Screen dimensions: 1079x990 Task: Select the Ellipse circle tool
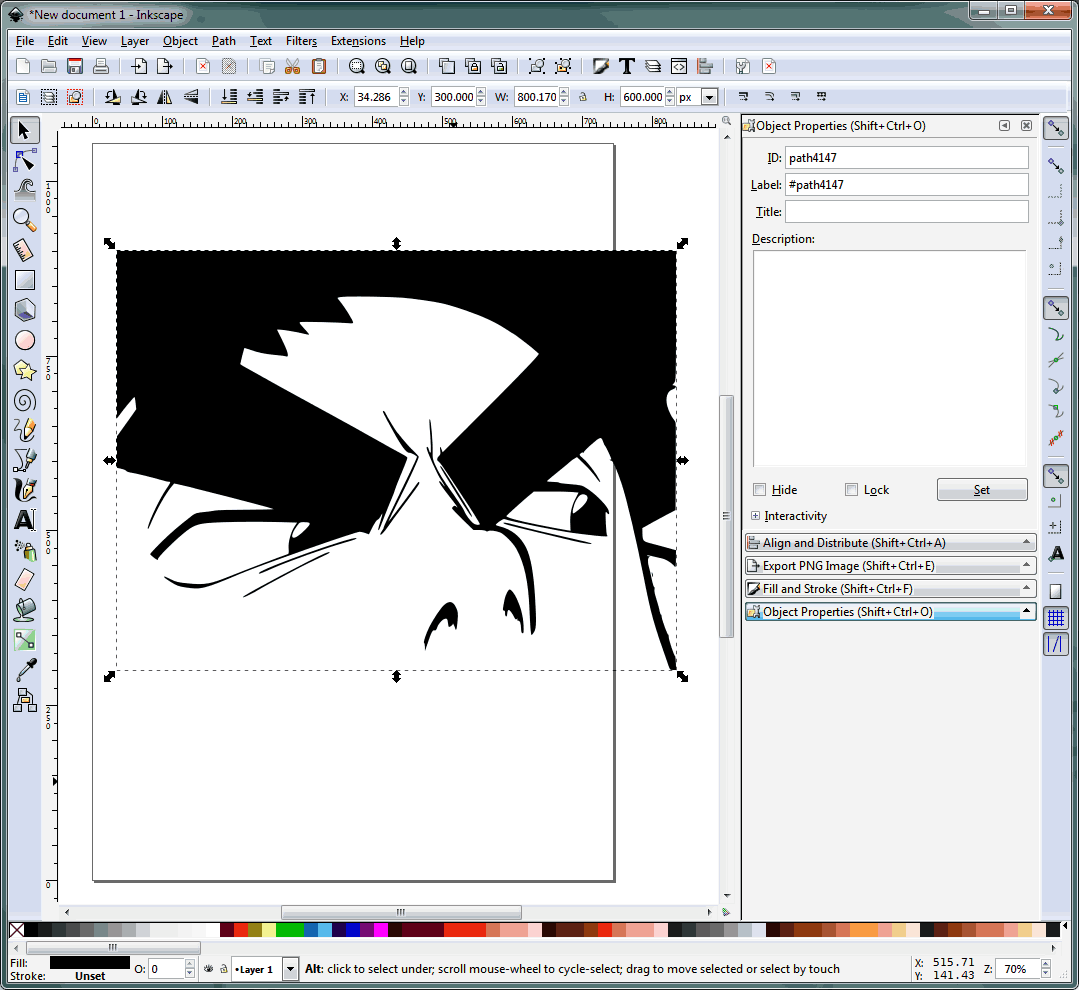(25, 341)
